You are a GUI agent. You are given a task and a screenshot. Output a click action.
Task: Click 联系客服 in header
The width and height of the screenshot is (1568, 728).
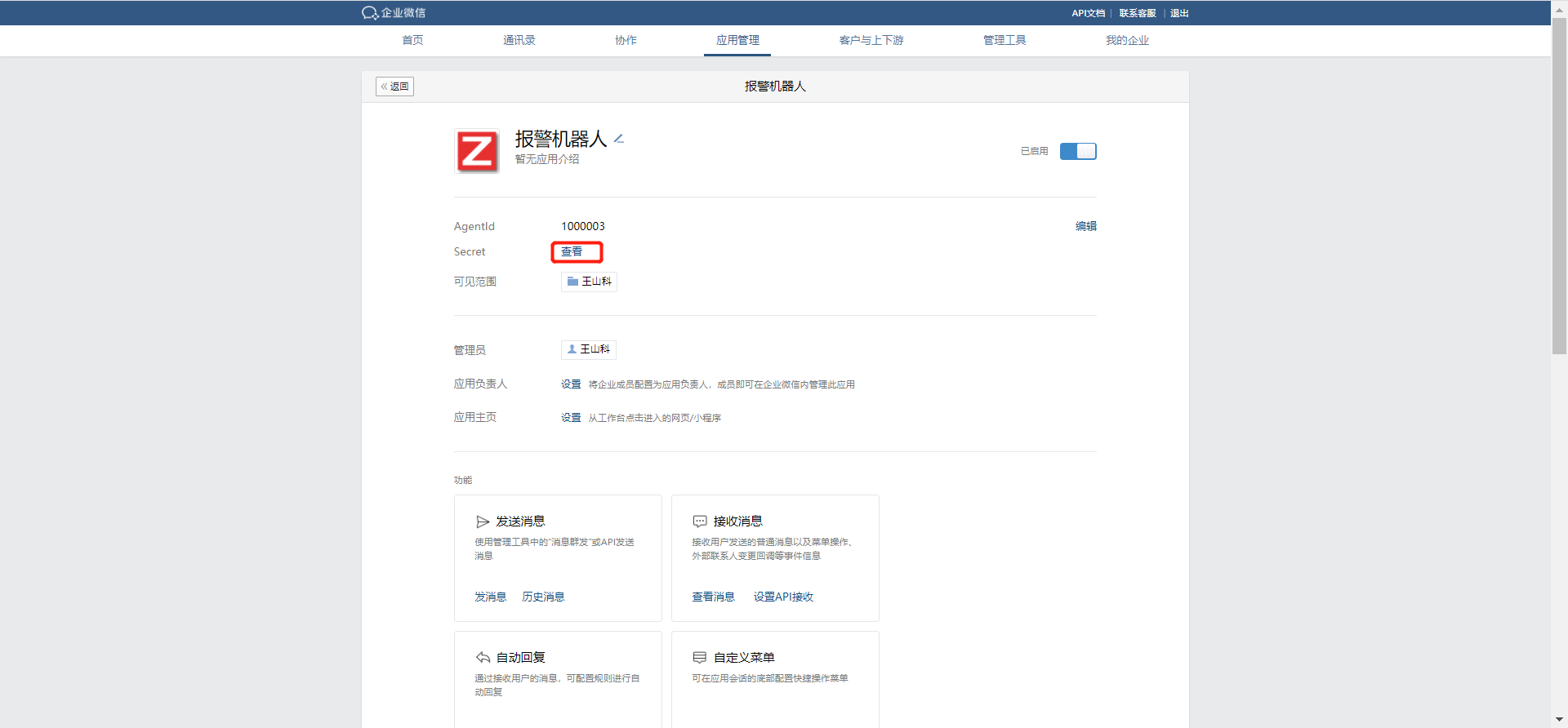coord(1138,13)
